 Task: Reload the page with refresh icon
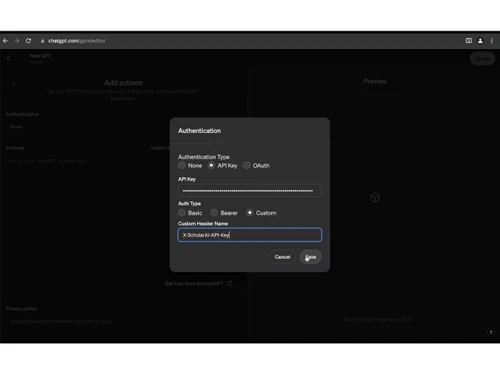pos(28,41)
